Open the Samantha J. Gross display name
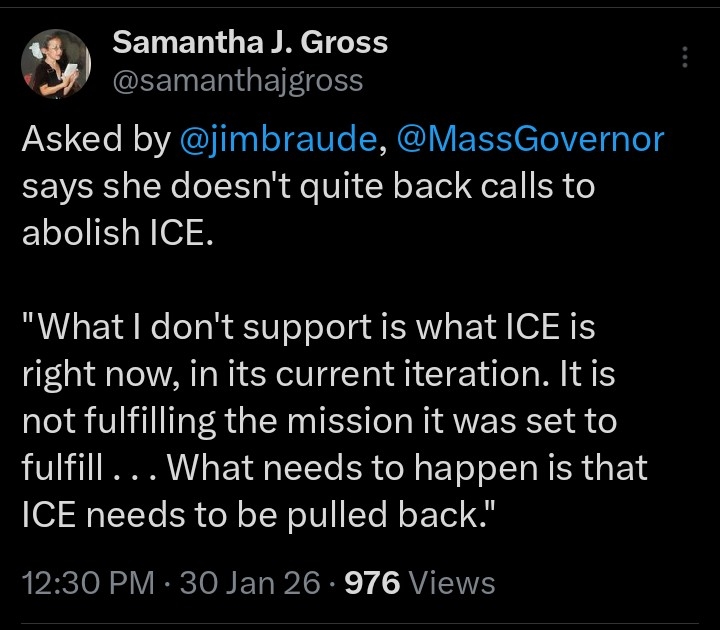This screenshot has width=720, height=630. [x=250, y=43]
